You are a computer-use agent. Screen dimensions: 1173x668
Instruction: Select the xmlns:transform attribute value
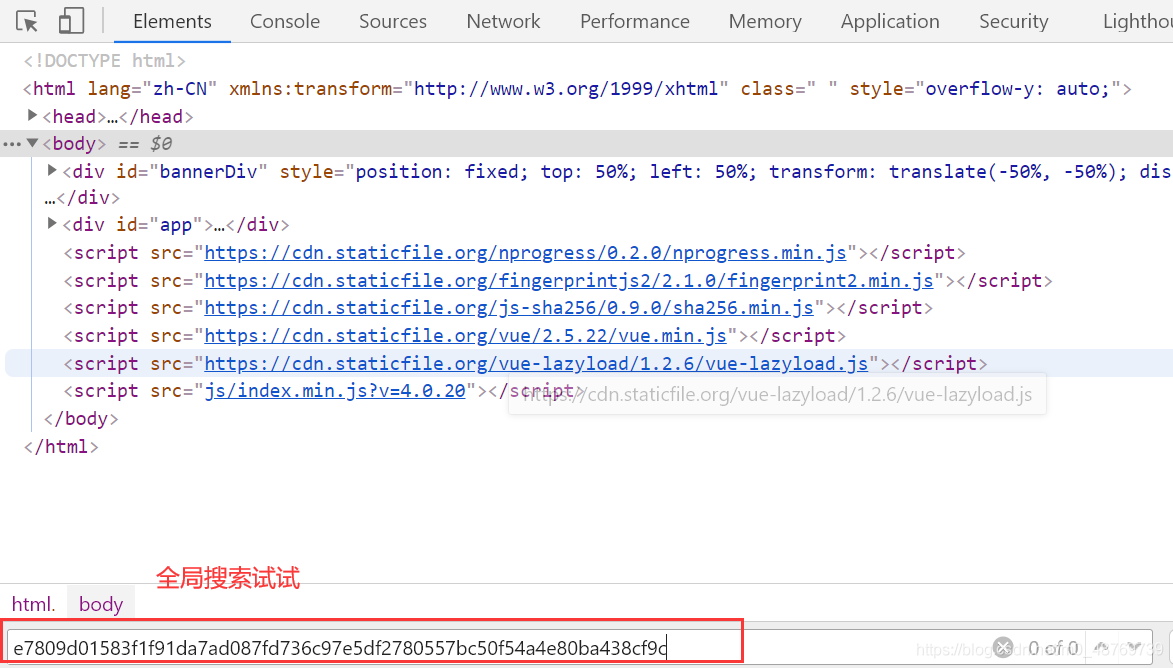click(566, 89)
